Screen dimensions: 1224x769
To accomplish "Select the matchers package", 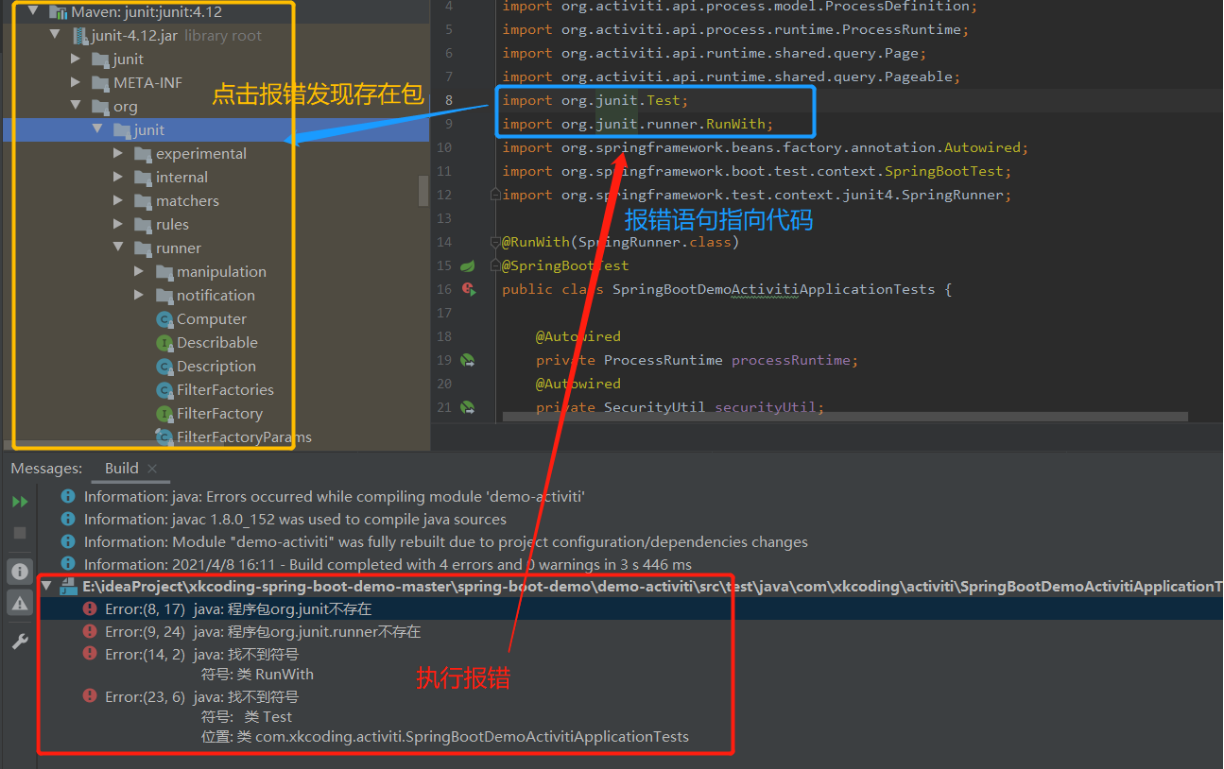I will pos(187,201).
